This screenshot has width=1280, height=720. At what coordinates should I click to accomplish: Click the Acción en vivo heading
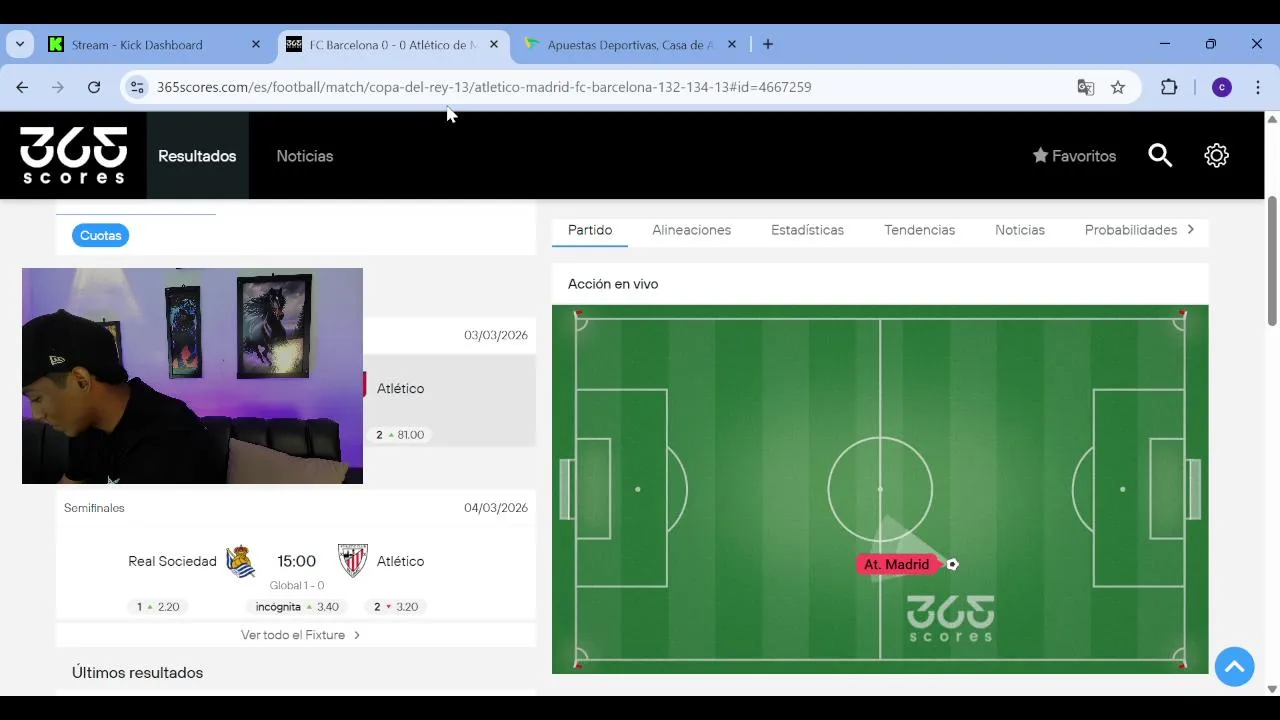[x=613, y=284]
